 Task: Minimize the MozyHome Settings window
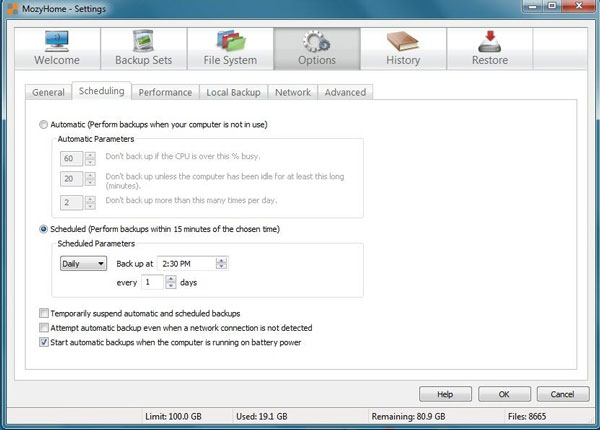(x=533, y=6)
